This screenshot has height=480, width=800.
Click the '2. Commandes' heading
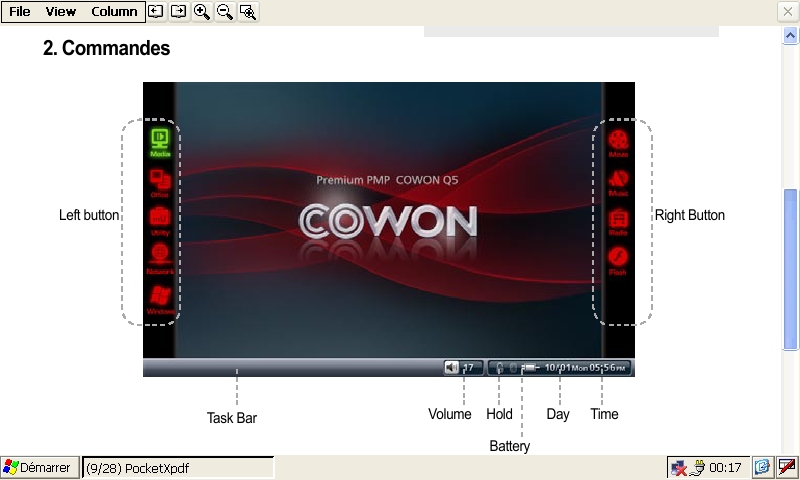[107, 48]
